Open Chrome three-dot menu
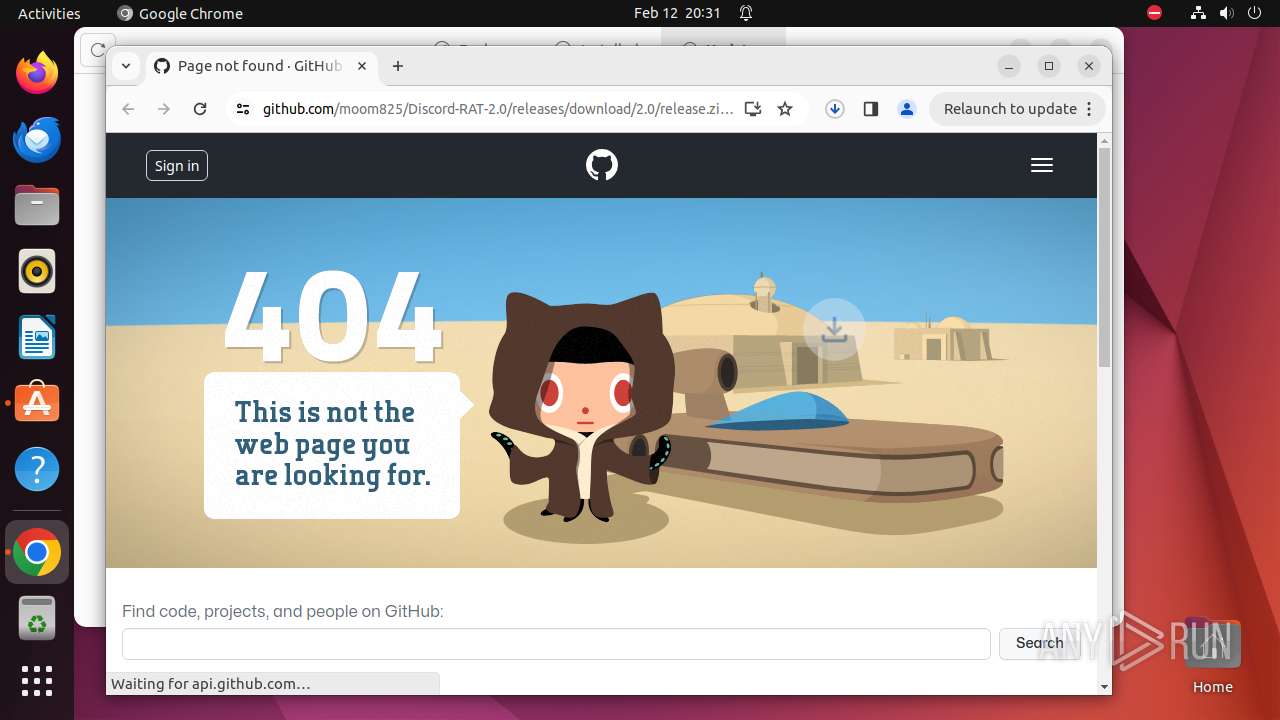This screenshot has height=720, width=1280. click(x=1089, y=109)
